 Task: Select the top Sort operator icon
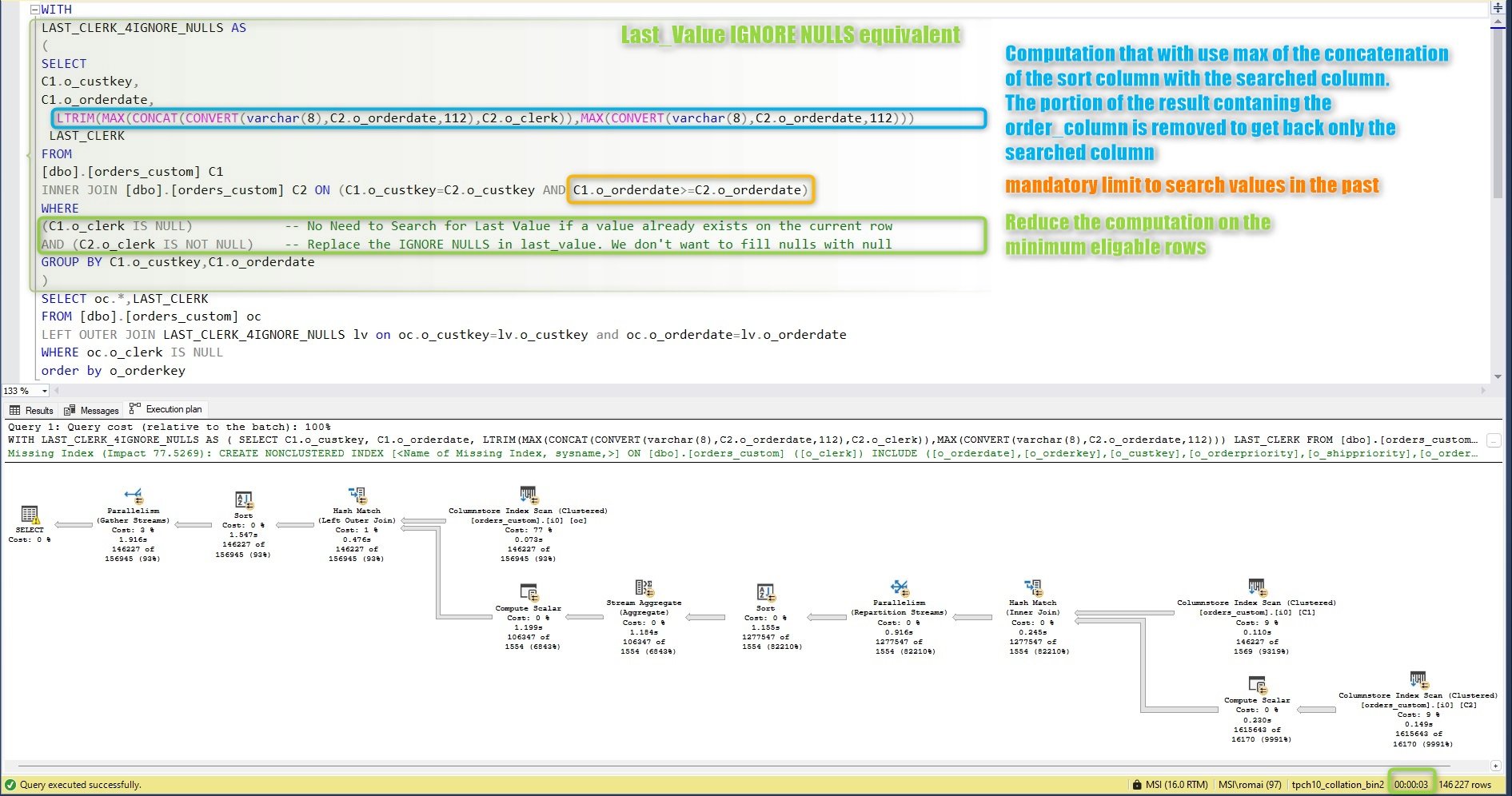click(244, 501)
